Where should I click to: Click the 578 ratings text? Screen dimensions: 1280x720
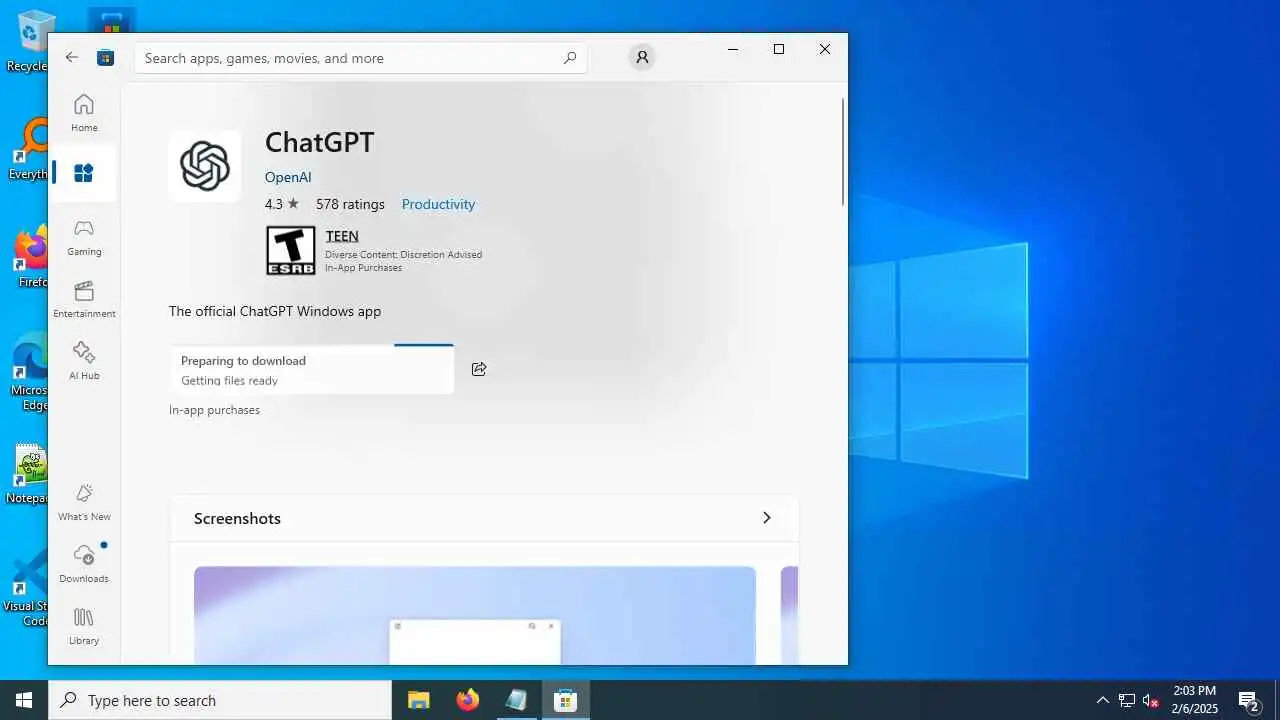(x=350, y=204)
